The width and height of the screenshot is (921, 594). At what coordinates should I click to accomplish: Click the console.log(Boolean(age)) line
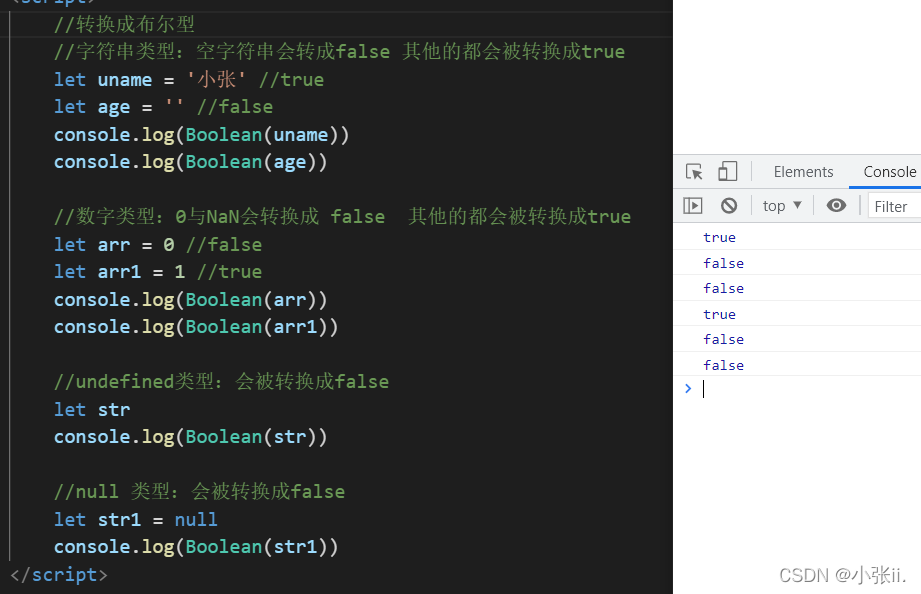click(190, 162)
